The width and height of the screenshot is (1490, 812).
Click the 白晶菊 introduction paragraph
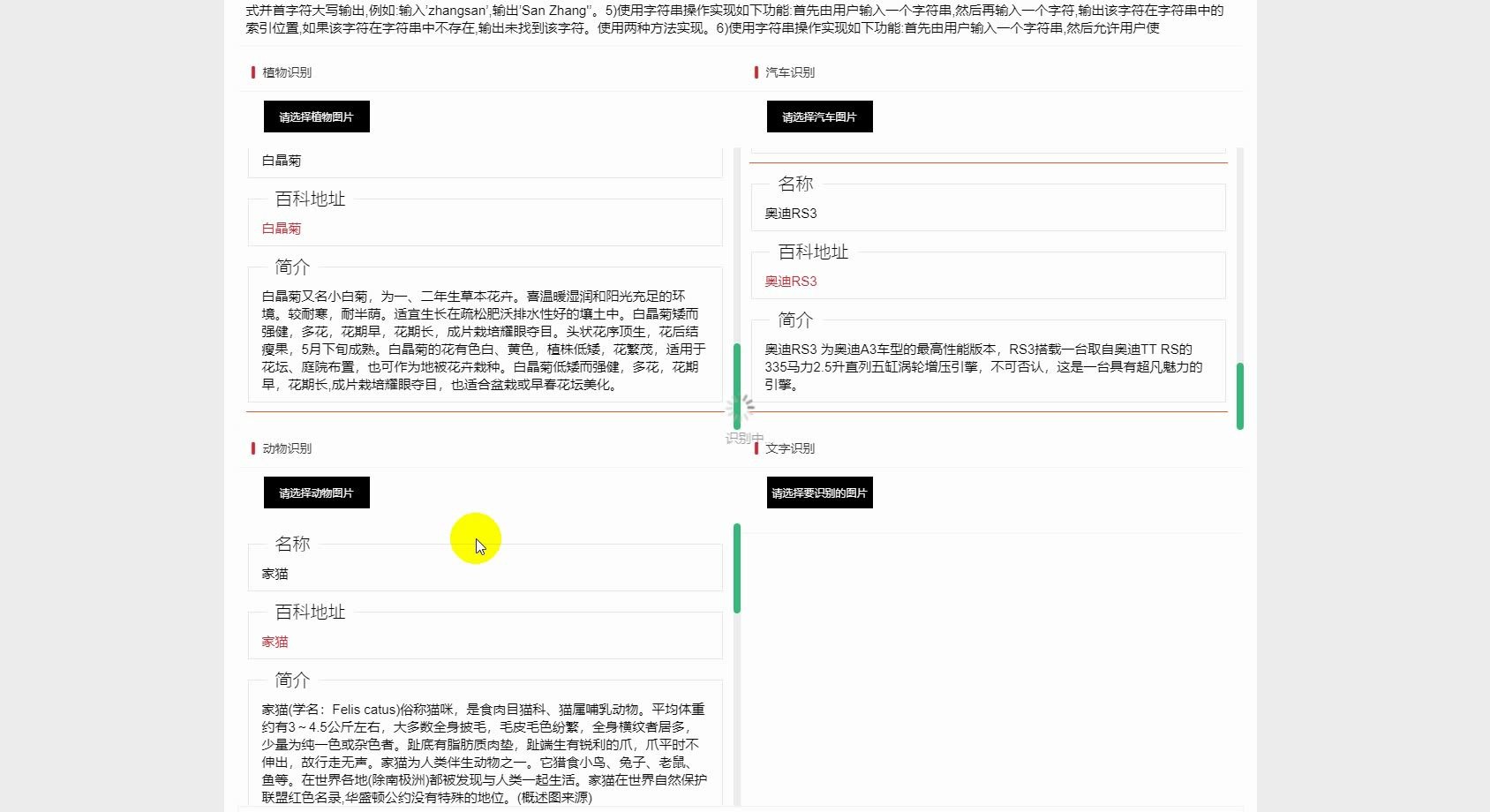tap(484, 340)
